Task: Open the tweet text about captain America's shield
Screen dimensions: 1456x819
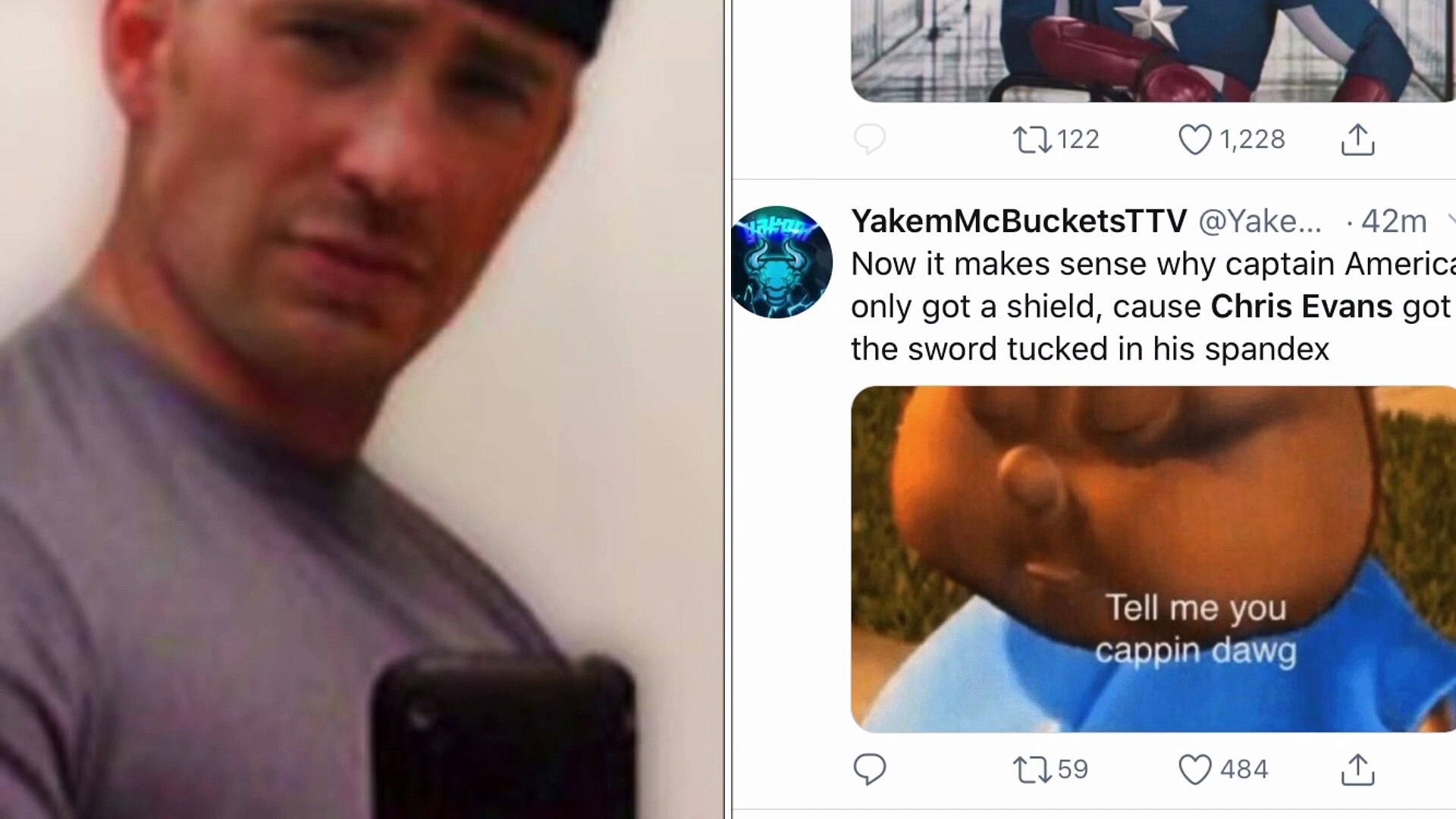Action: [1153, 306]
